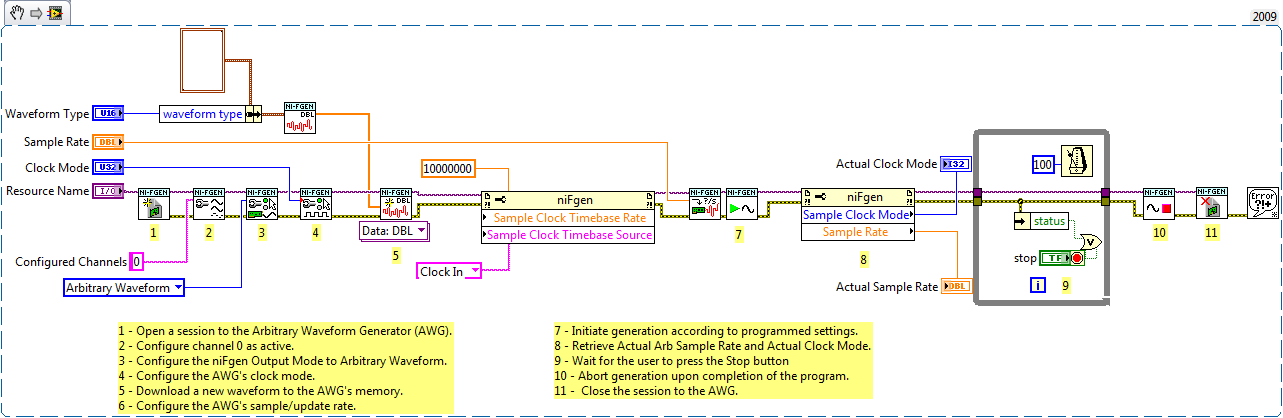Click the 10000000 numeric constant

point(448,169)
